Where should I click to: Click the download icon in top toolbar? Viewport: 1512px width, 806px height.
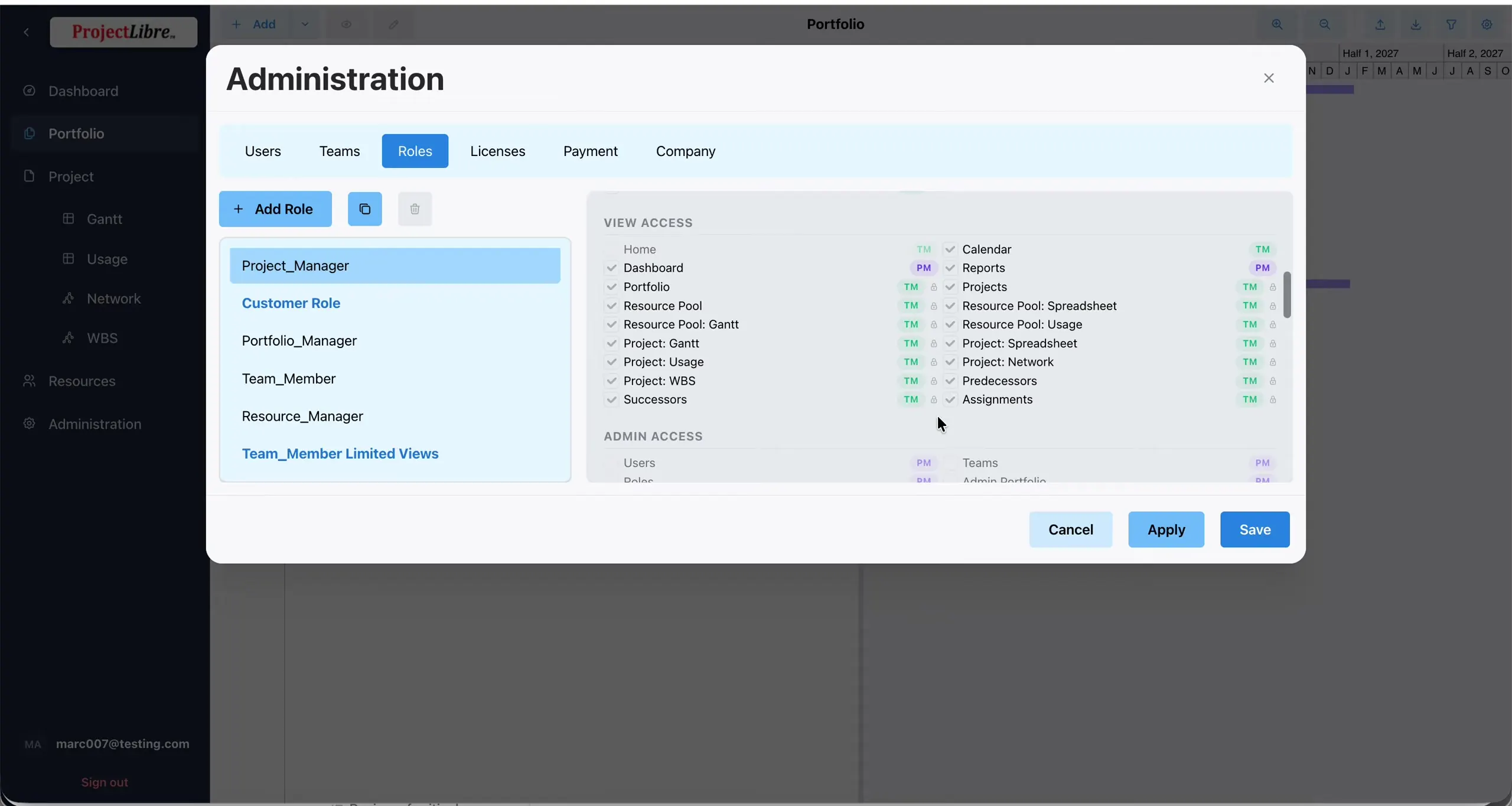[1416, 24]
